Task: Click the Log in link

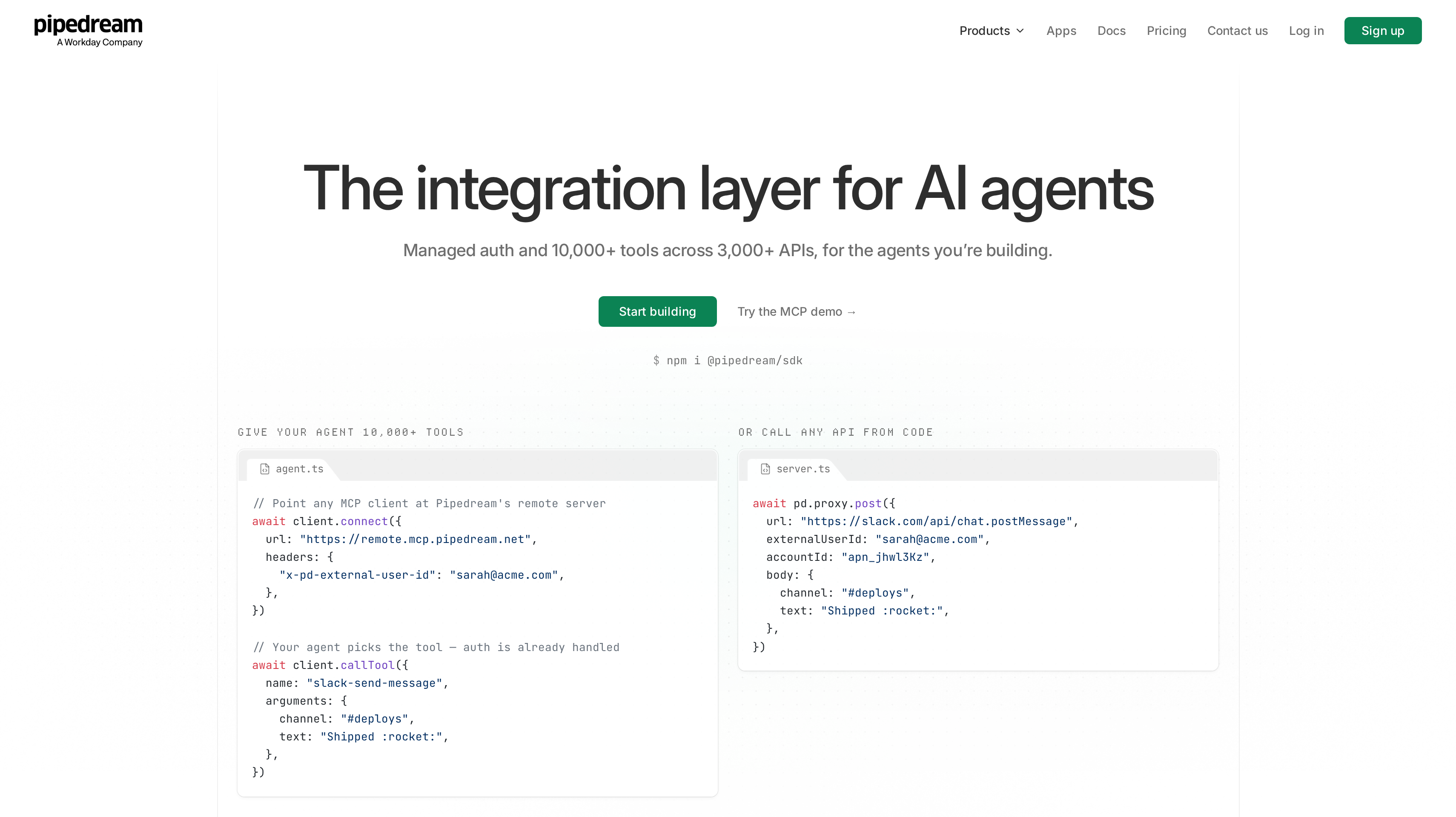Action: pyautogui.click(x=1306, y=31)
